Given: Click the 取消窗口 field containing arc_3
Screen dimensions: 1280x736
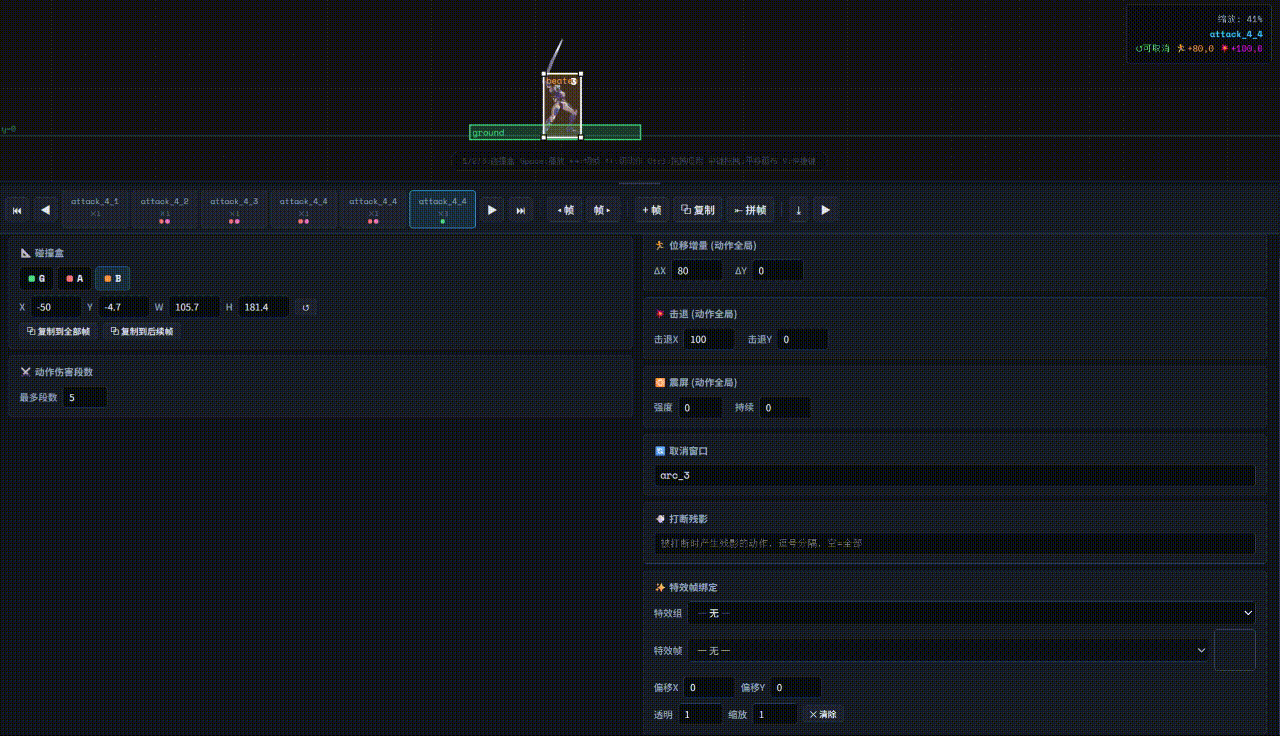Looking at the screenshot, I should [955, 475].
